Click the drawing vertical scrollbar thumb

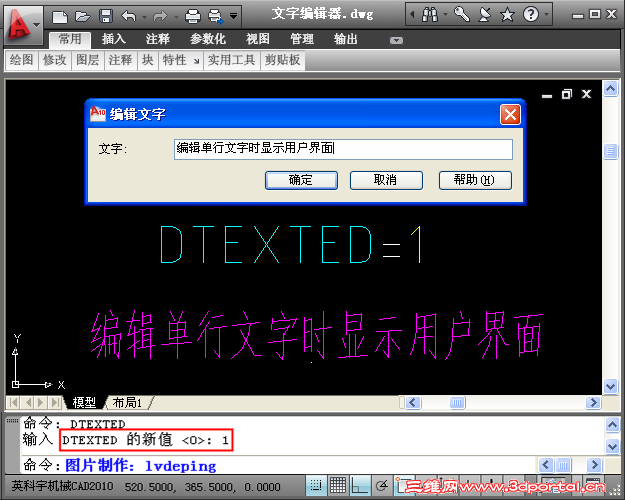610,152
